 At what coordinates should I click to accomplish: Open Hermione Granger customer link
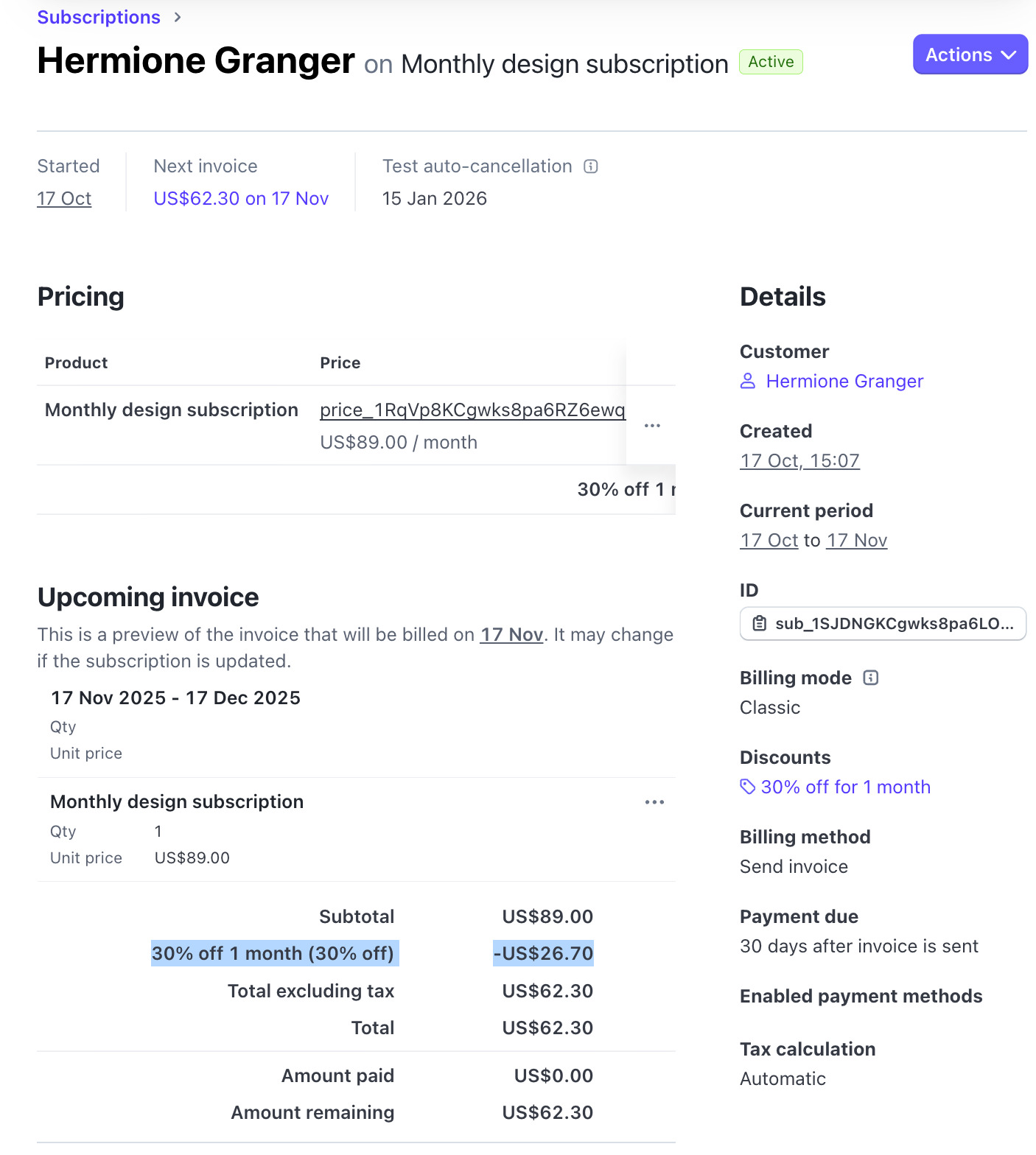point(844,381)
